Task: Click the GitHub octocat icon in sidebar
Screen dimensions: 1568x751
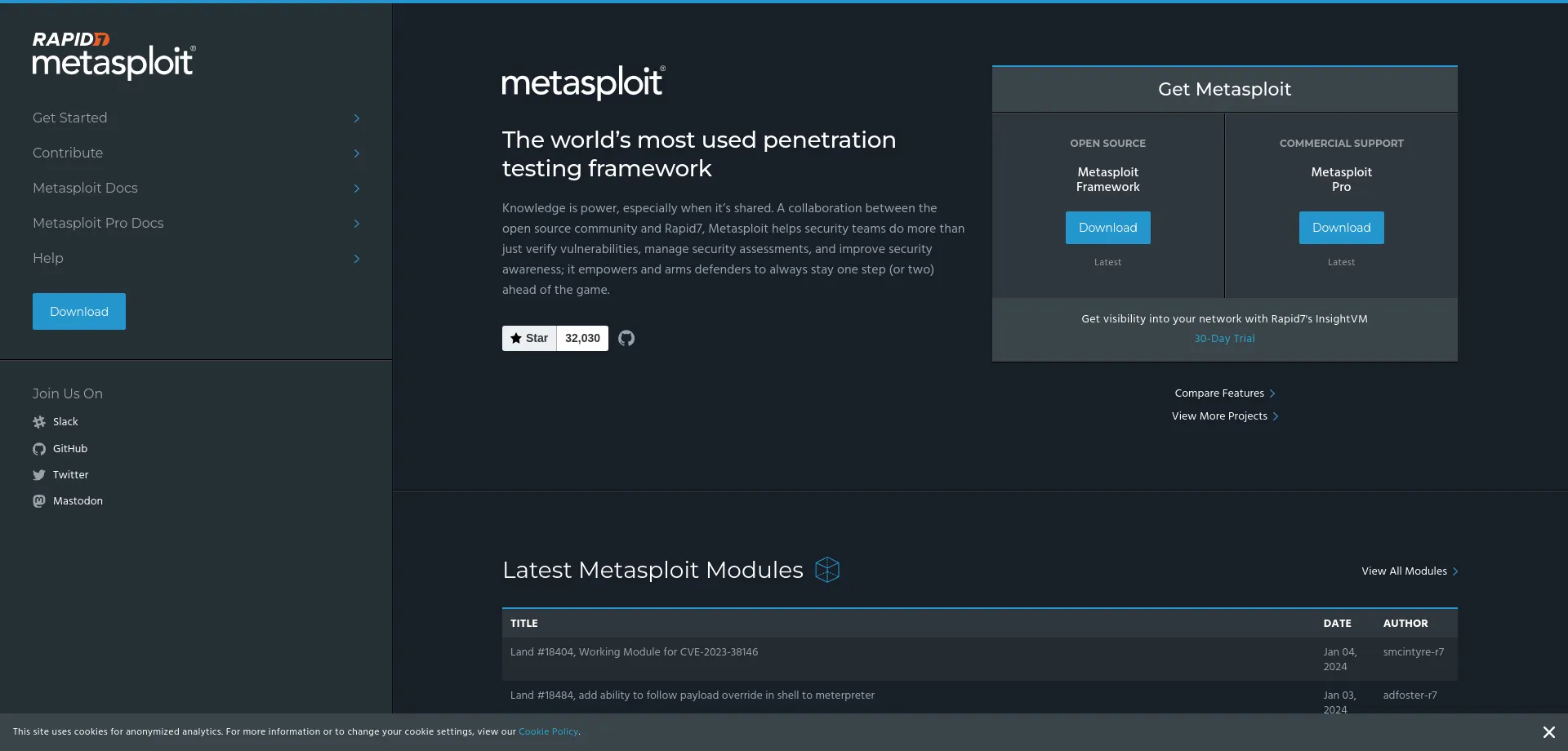Action: pos(39,449)
